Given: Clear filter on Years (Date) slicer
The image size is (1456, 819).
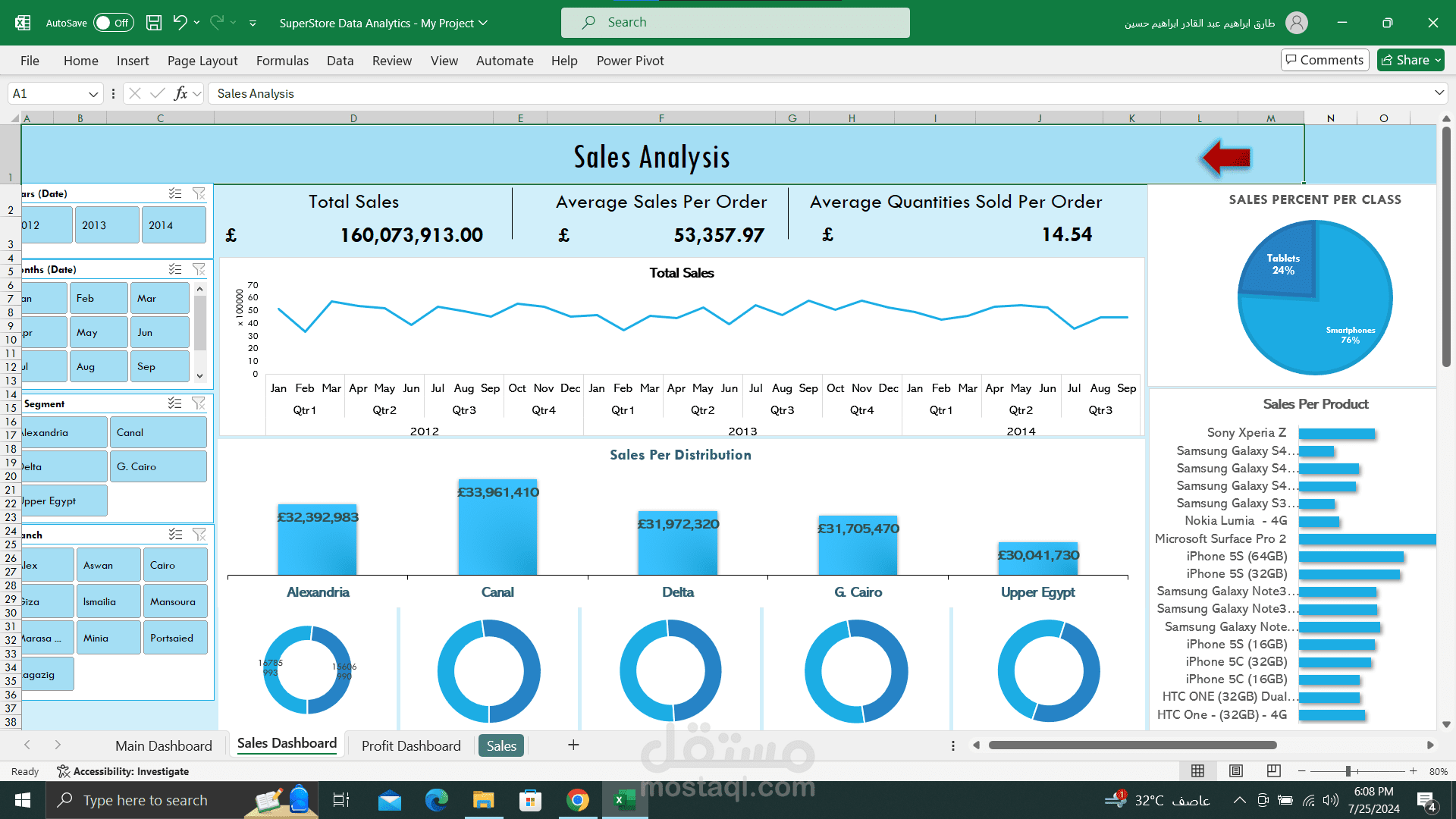Looking at the screenshot, I should pyautogui.click(x=199, y=193).
